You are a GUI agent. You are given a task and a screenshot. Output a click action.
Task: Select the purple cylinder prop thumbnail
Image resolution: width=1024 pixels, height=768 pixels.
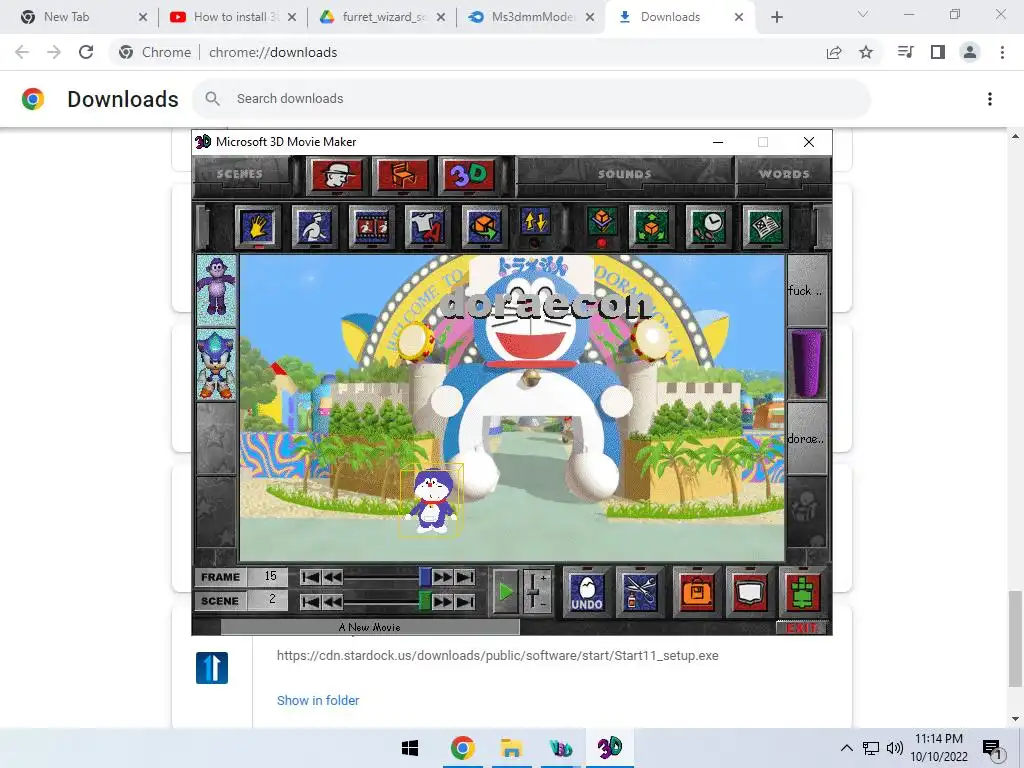pyautogui.click(x=807, y=364)
